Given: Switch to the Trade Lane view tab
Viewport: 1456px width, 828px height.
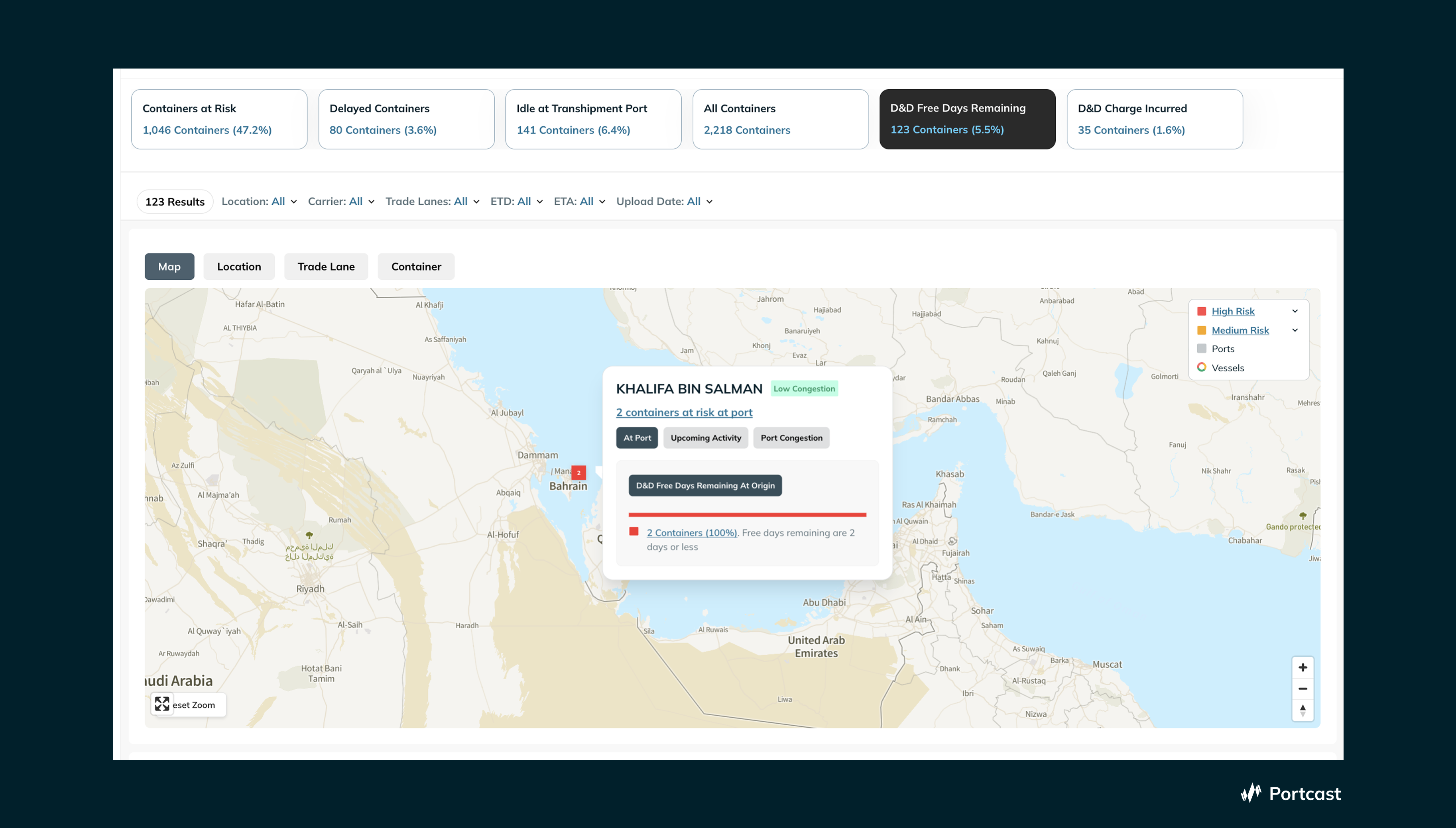Looking at the screenshot, I should click(326, 267).
